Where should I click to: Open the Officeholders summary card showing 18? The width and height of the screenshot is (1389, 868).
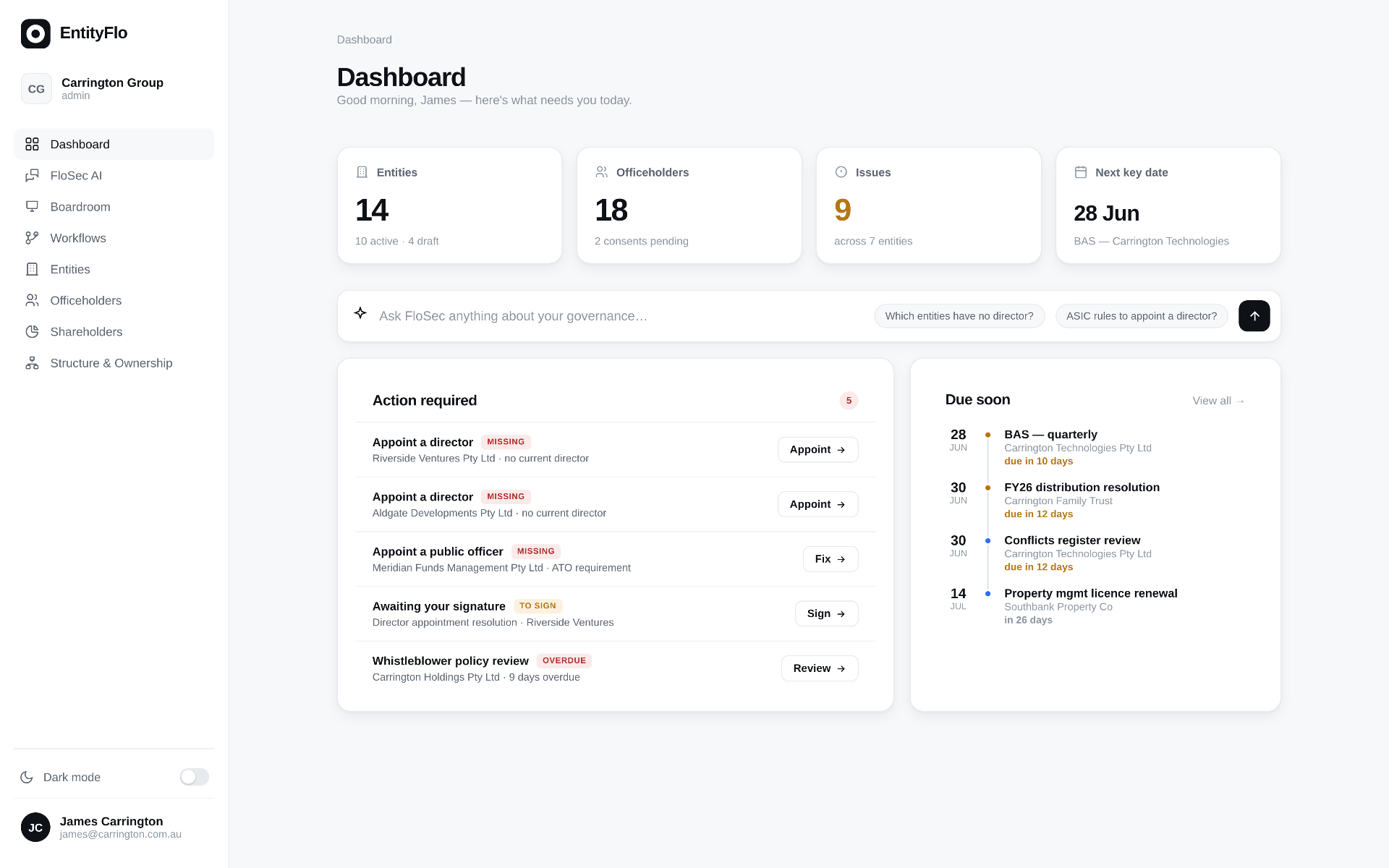(x=689, y=205)
